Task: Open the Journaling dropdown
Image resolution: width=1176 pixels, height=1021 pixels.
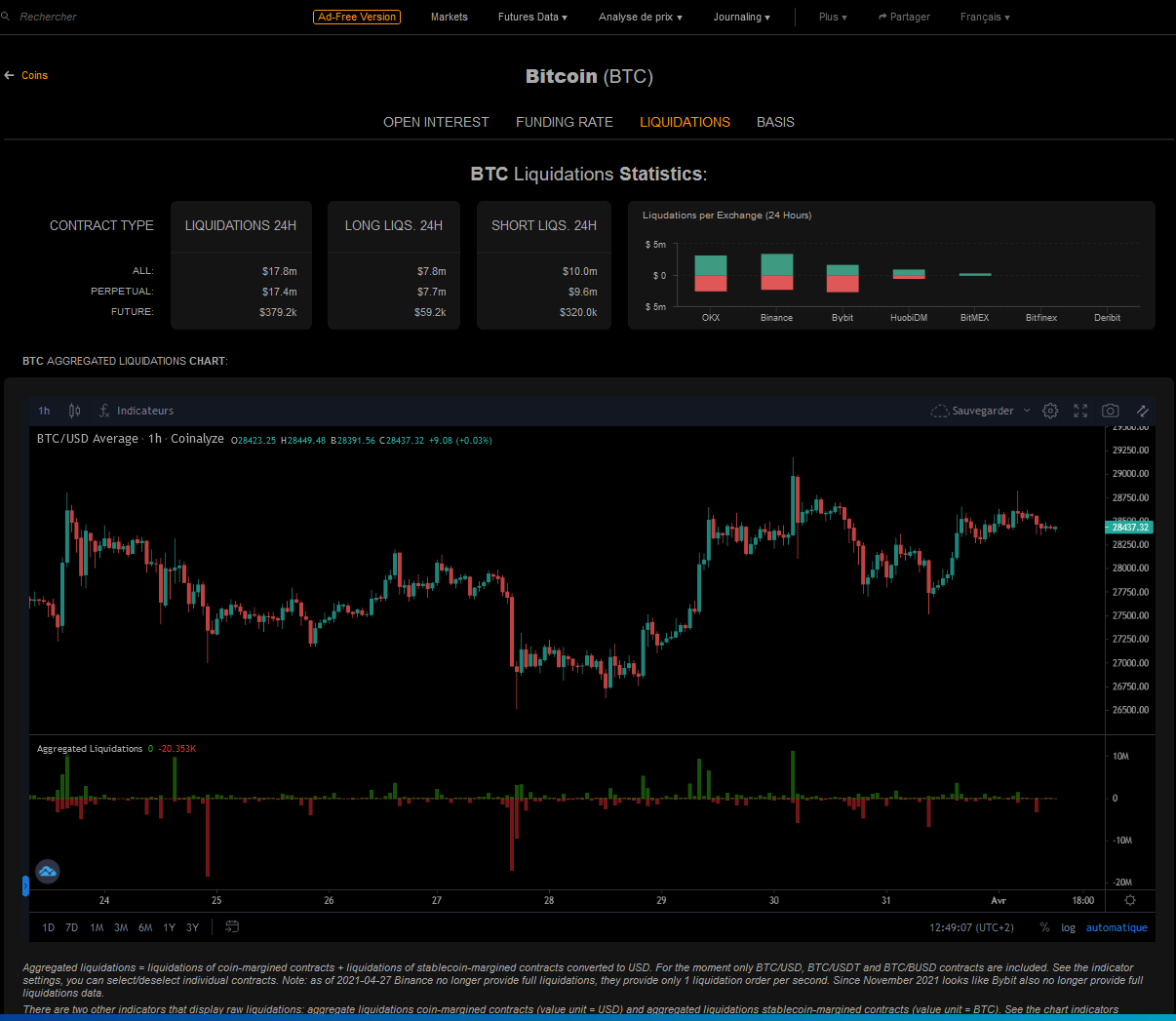Action: 741,17
